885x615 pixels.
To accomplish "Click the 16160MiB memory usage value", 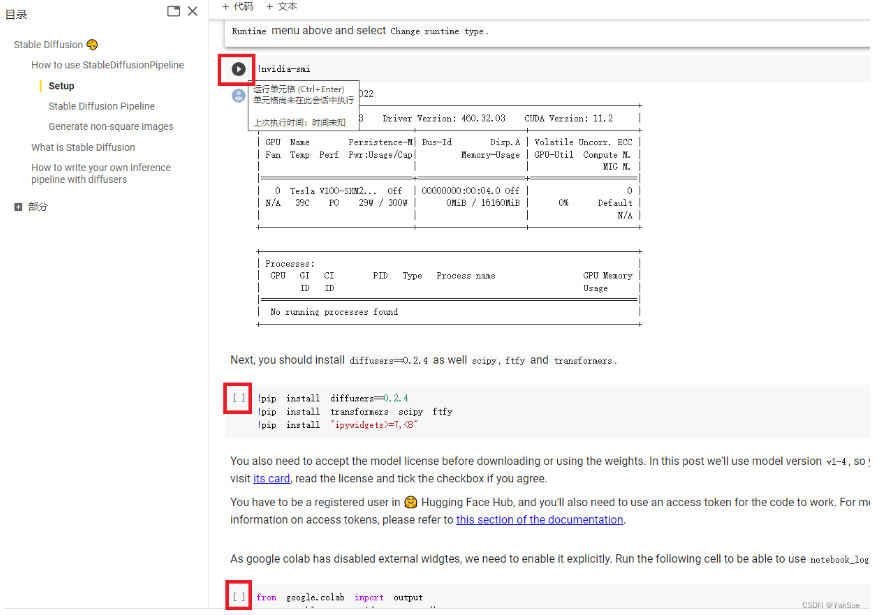I will [500, 203].
